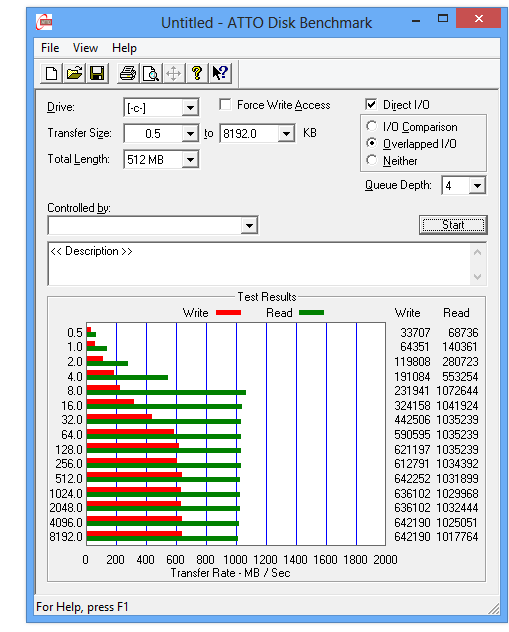Minimize the ATTO Disk Benchmark window

point(416,19)
